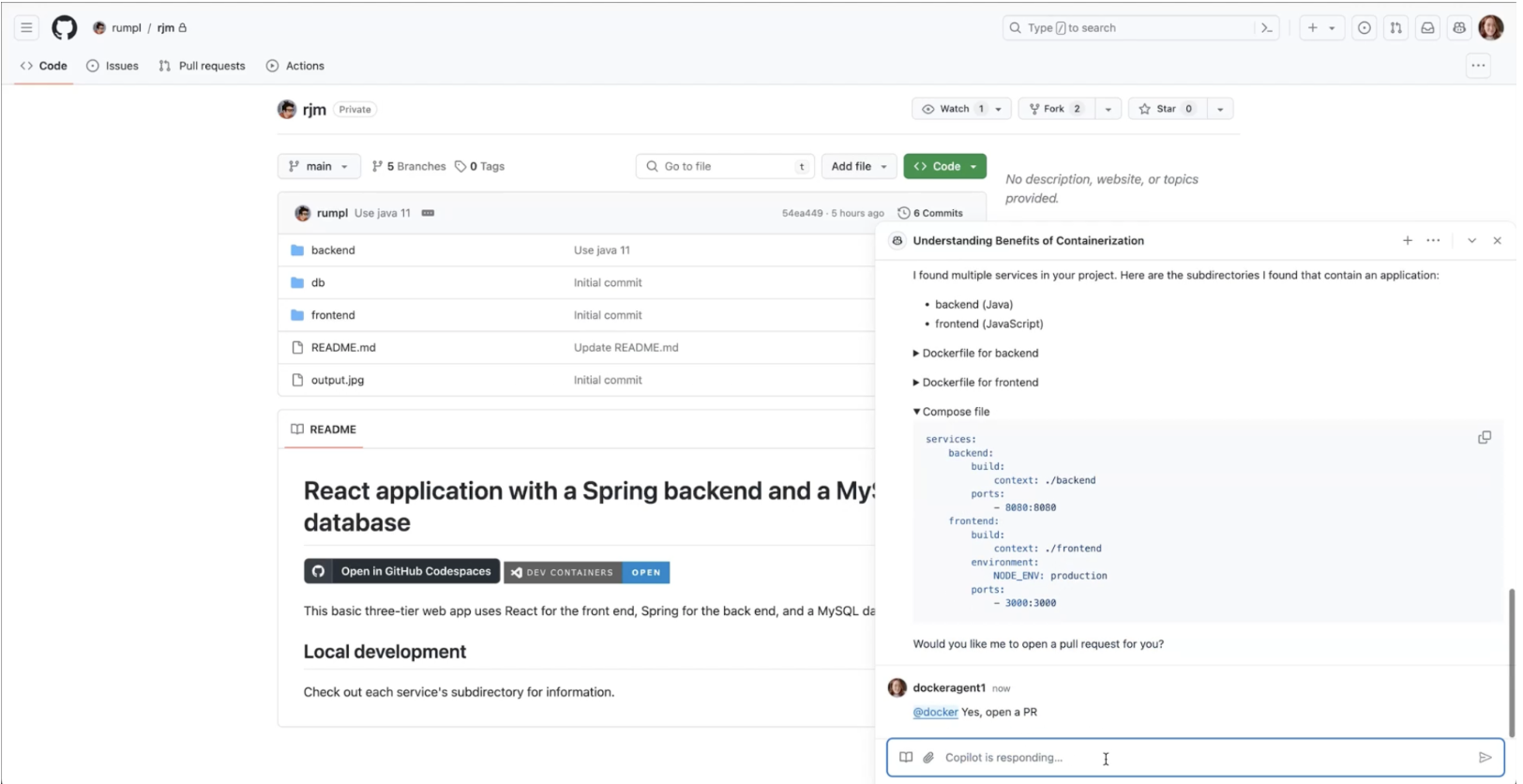Open the 0 Tags link

pyautogui.click(x=480, y=166)
